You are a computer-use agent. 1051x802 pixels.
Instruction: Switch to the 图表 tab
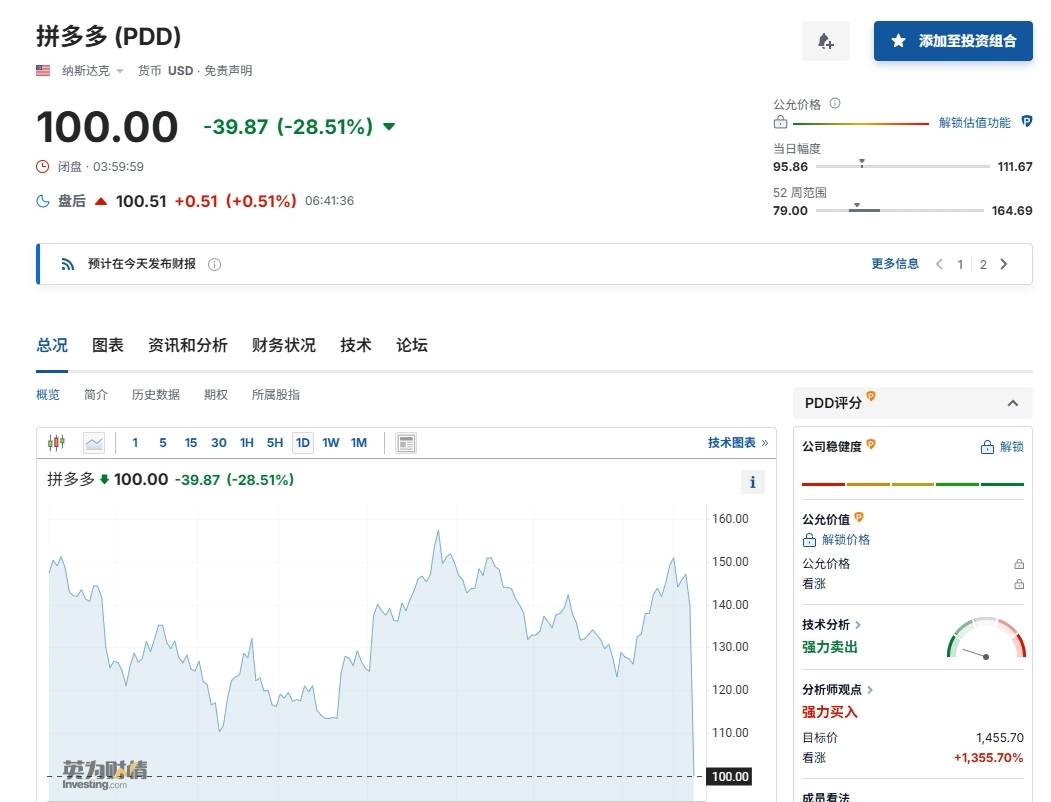(x=108, y=345)
